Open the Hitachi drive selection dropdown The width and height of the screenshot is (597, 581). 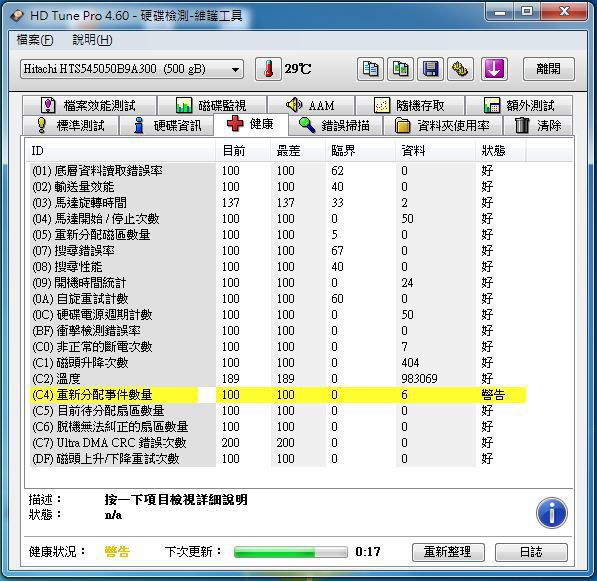pos(132,69)
